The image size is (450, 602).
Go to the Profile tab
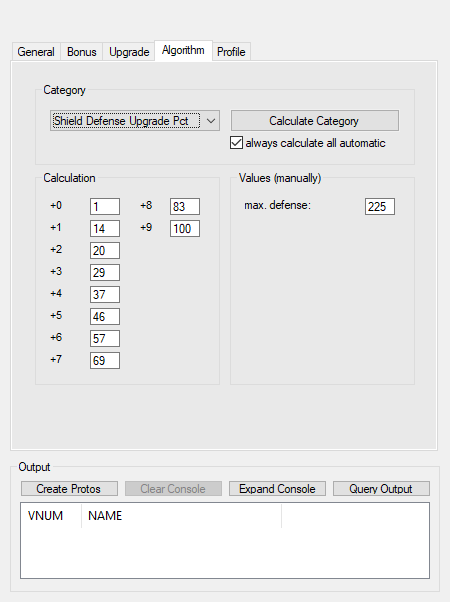pyautogui.click(x=231, y=52)
